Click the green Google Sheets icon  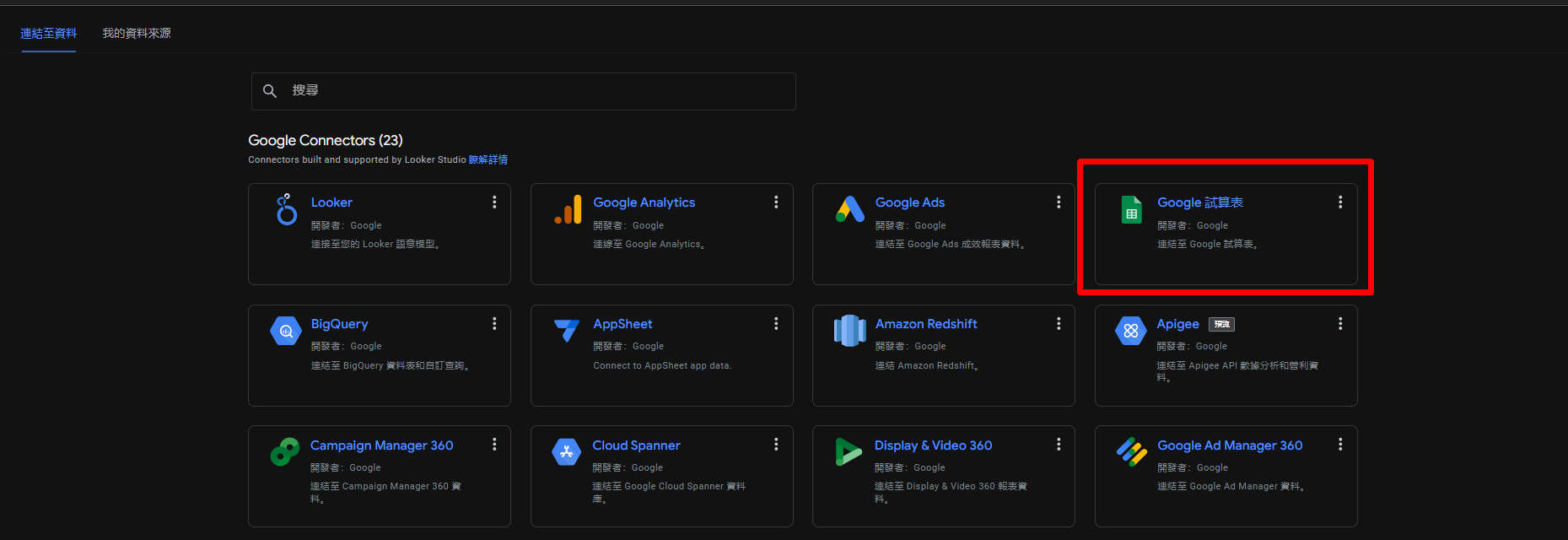click(1131, 209)
